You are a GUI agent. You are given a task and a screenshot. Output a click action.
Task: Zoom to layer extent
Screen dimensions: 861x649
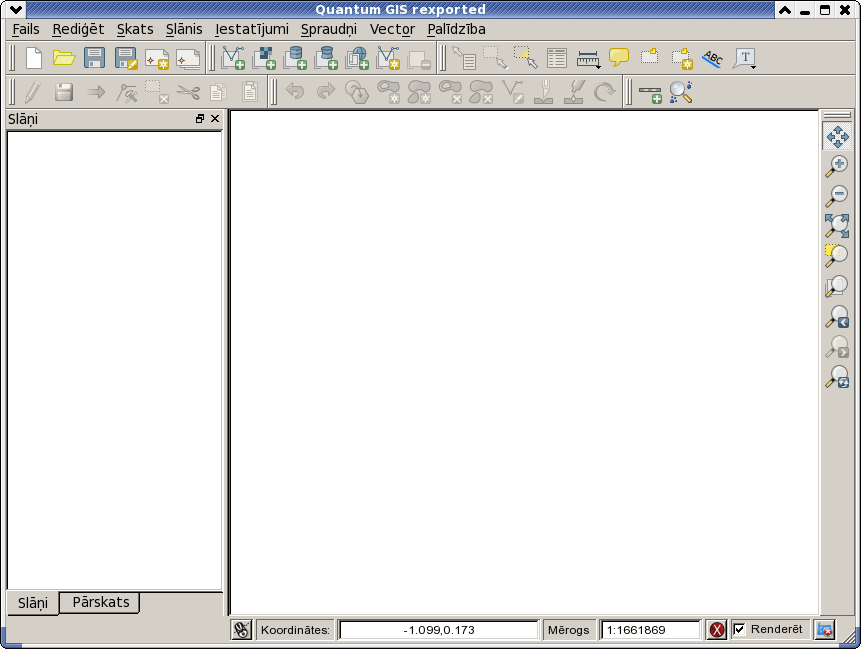point(837,286)
